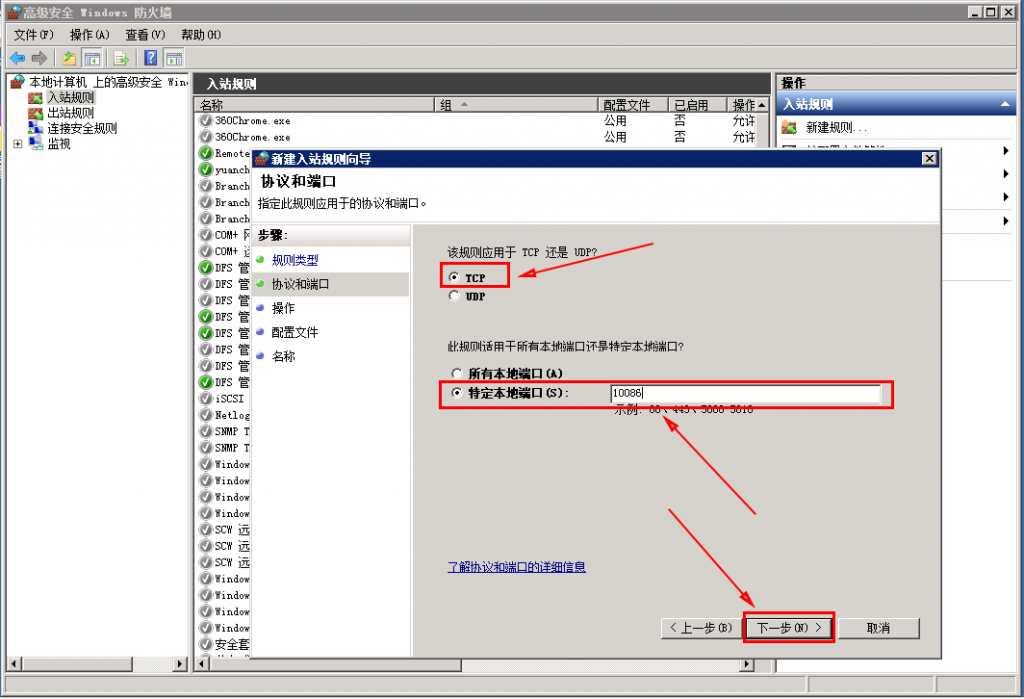
Task: Expand the 监视 tree node
Action: pos(18,144)
